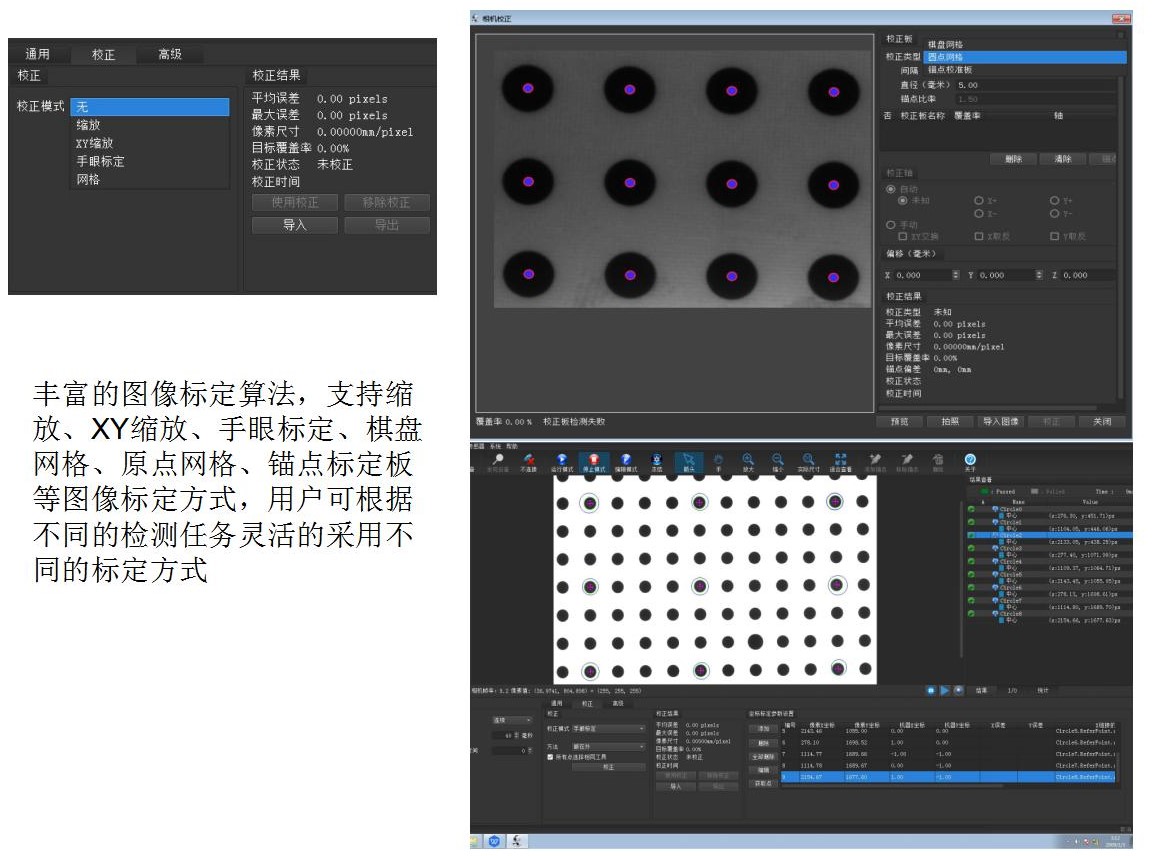
Task: Select the 手动 radio button
Action: pyautogui.click(x=889, y=225)
